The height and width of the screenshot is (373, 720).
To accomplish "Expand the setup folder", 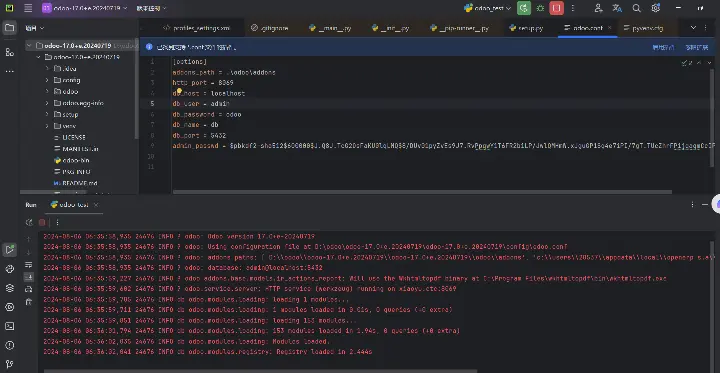I will coord(47,114).
